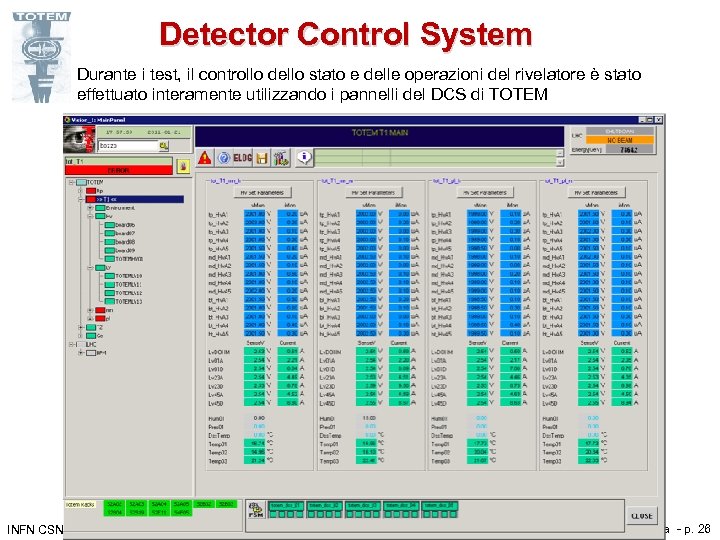Image resolution: width=720 pixels, height=540 pixels.
Task: Collapse the LHC tree node
Action: coord(72,344)
